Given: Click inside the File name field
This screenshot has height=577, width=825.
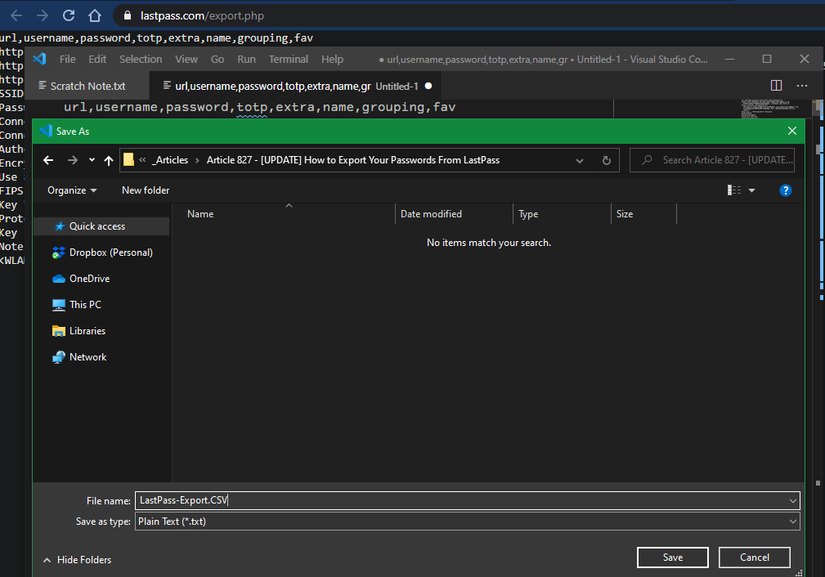Looking at the screenshot, I should pos(400,500).
